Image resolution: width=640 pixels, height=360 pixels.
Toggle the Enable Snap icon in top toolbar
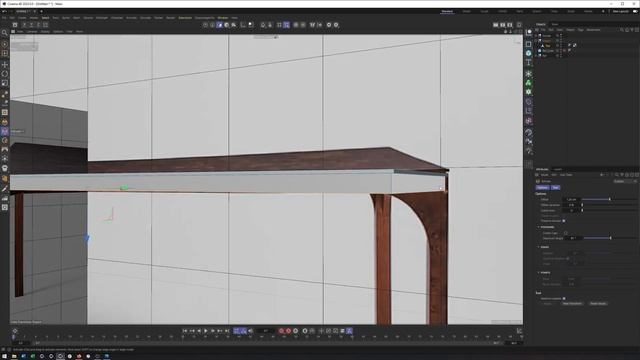[x=263, y=25]
